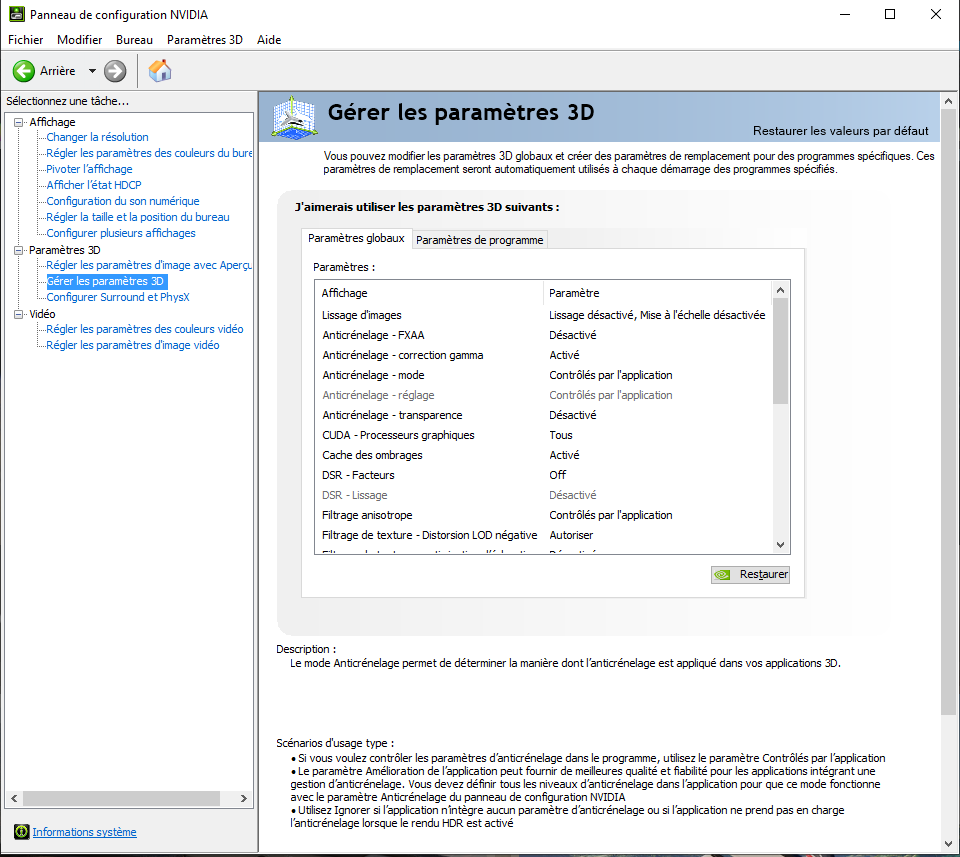960x857 pixels.
Task: Click Restaurer les valeurs par défaut
Action: (x=840, y=131)
